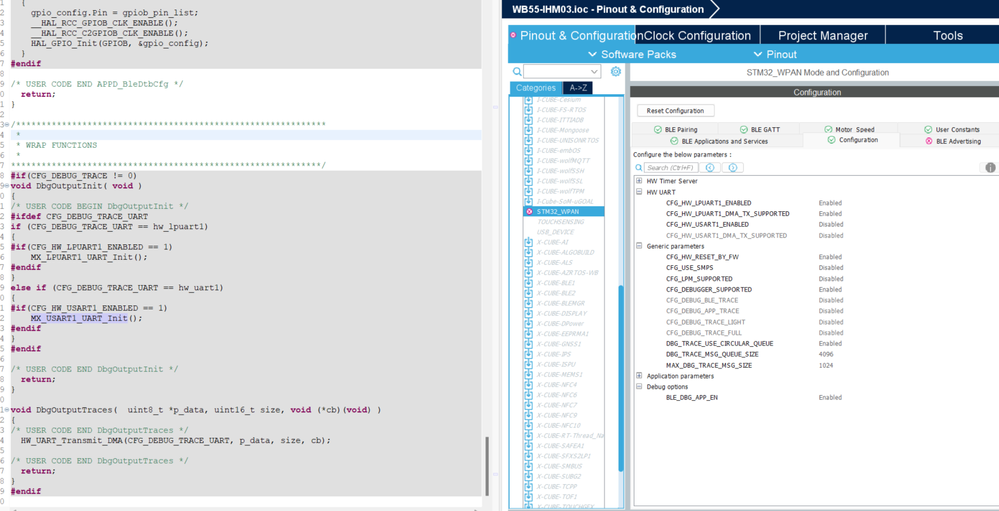Image resolution: width=999 pixels, height=511 pixels.
Task: Switch to the A->Z sorting tab
Action: click(577, 88)
